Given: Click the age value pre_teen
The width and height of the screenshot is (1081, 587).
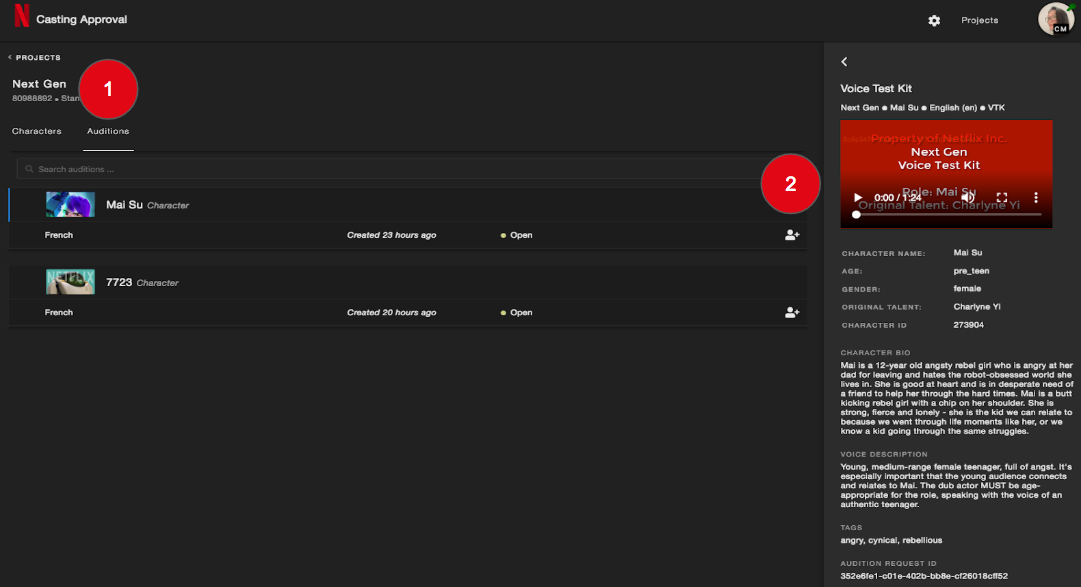Looking at the screenshot, I should click(971, 271).
